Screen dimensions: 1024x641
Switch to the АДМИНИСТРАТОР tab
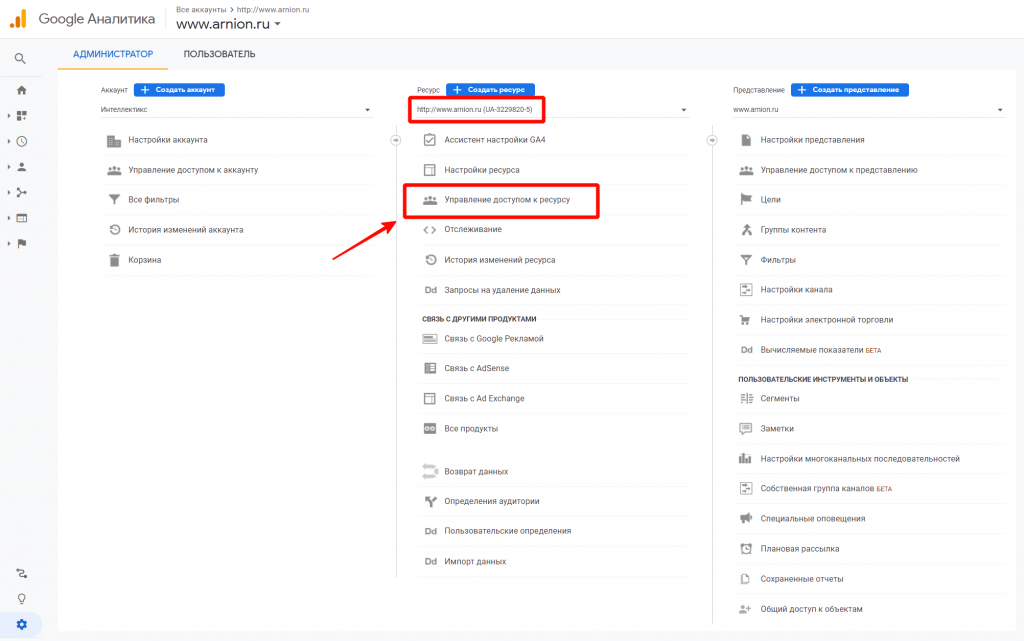pos(113,54)
